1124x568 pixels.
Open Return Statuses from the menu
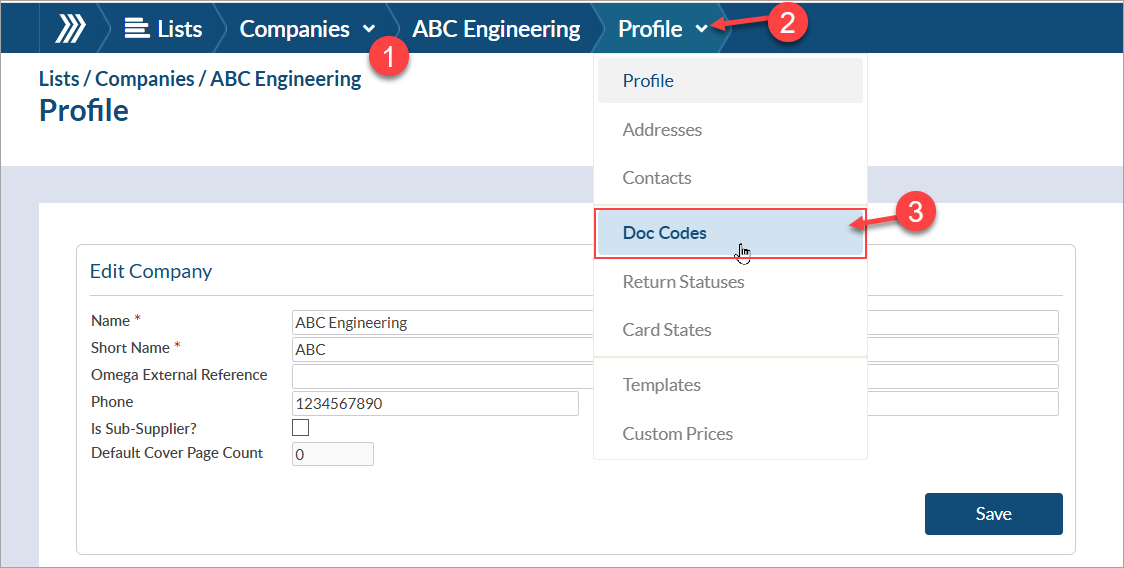point(683,282)
